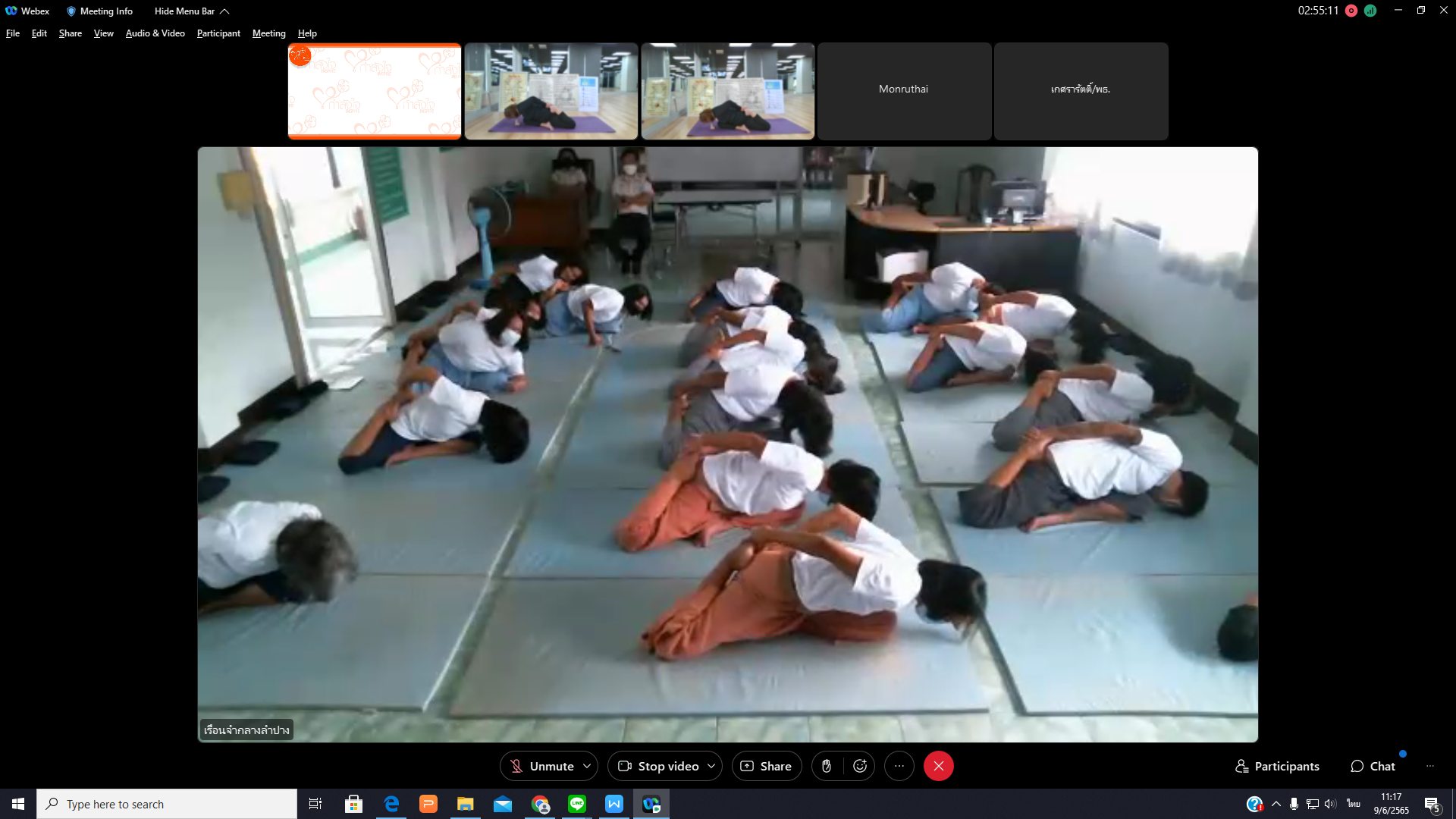Click the green connection status icon
The width and height of the screenshot is (1456, 819).
point(1370,11)
